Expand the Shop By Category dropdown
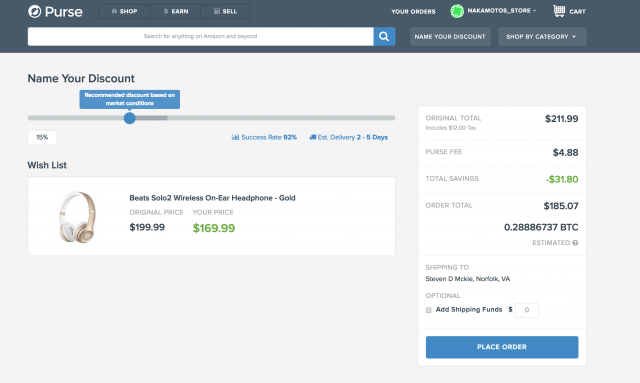640x383 pixels. pyautogui.click(x=542, y=36)
